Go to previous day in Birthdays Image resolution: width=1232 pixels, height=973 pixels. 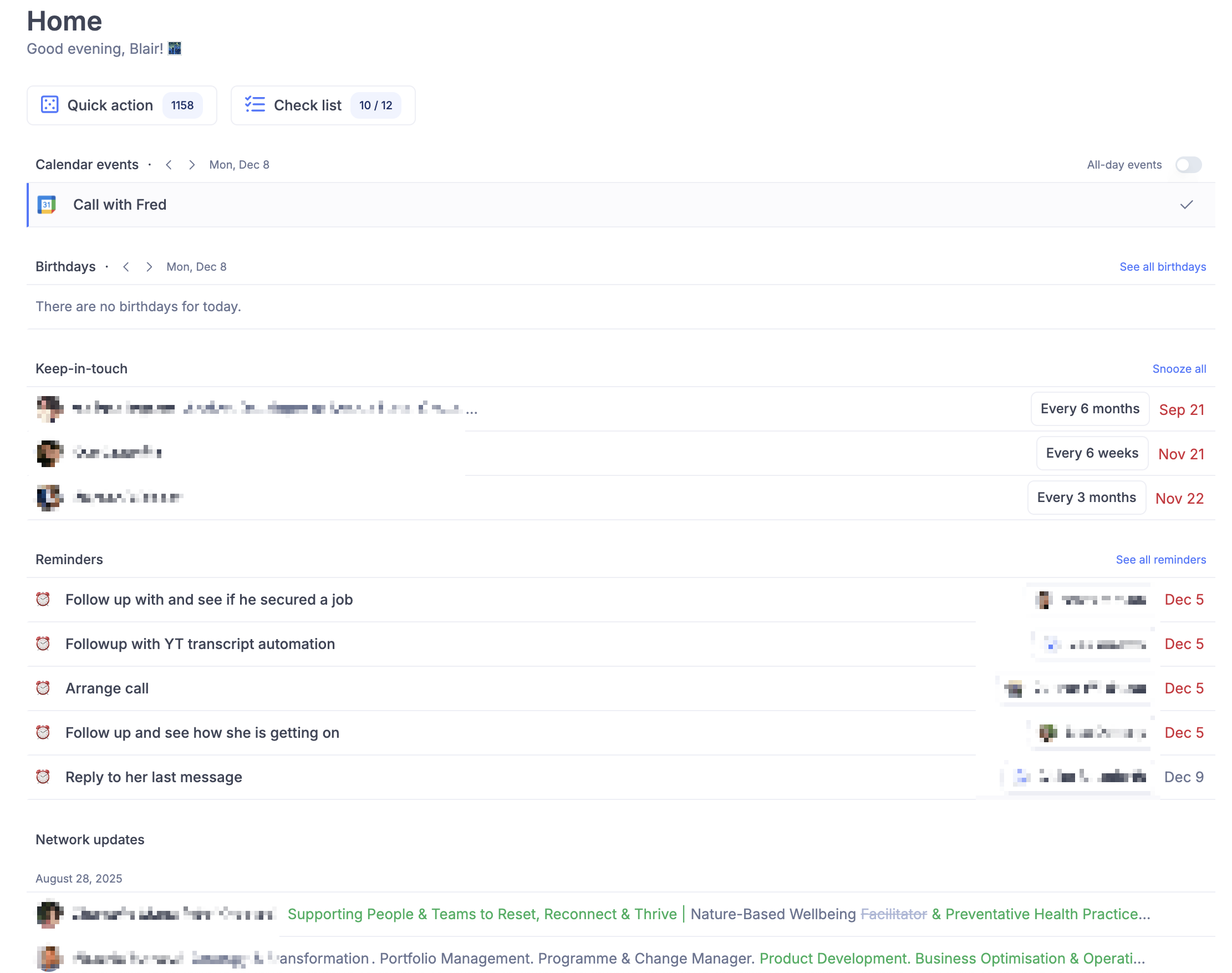pyautogui.click(x=126, y=267)
